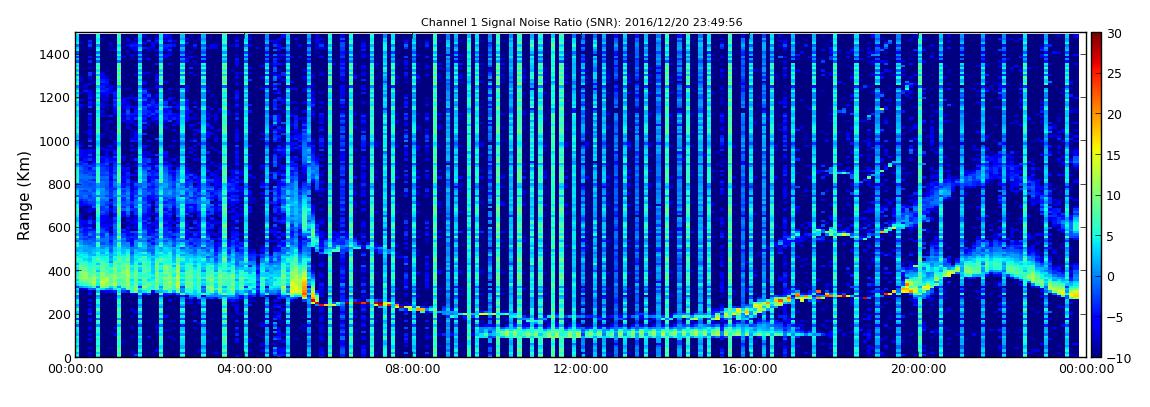
Task: Click the 1400 range tick label
Action: point(56,55)
